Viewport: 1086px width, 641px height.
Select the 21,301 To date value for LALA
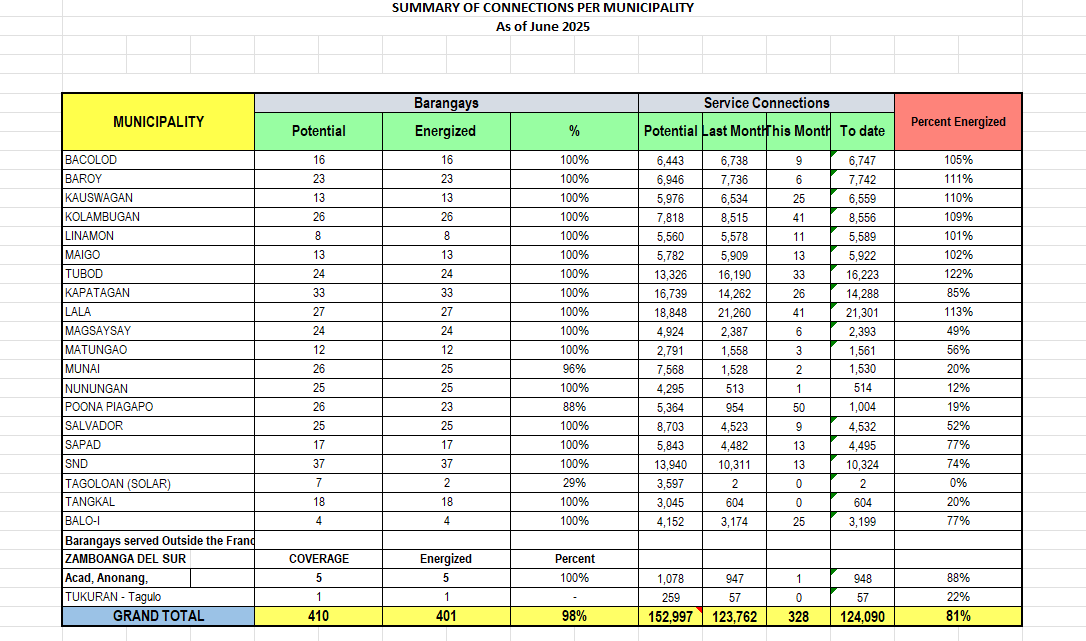click(862, 312)
